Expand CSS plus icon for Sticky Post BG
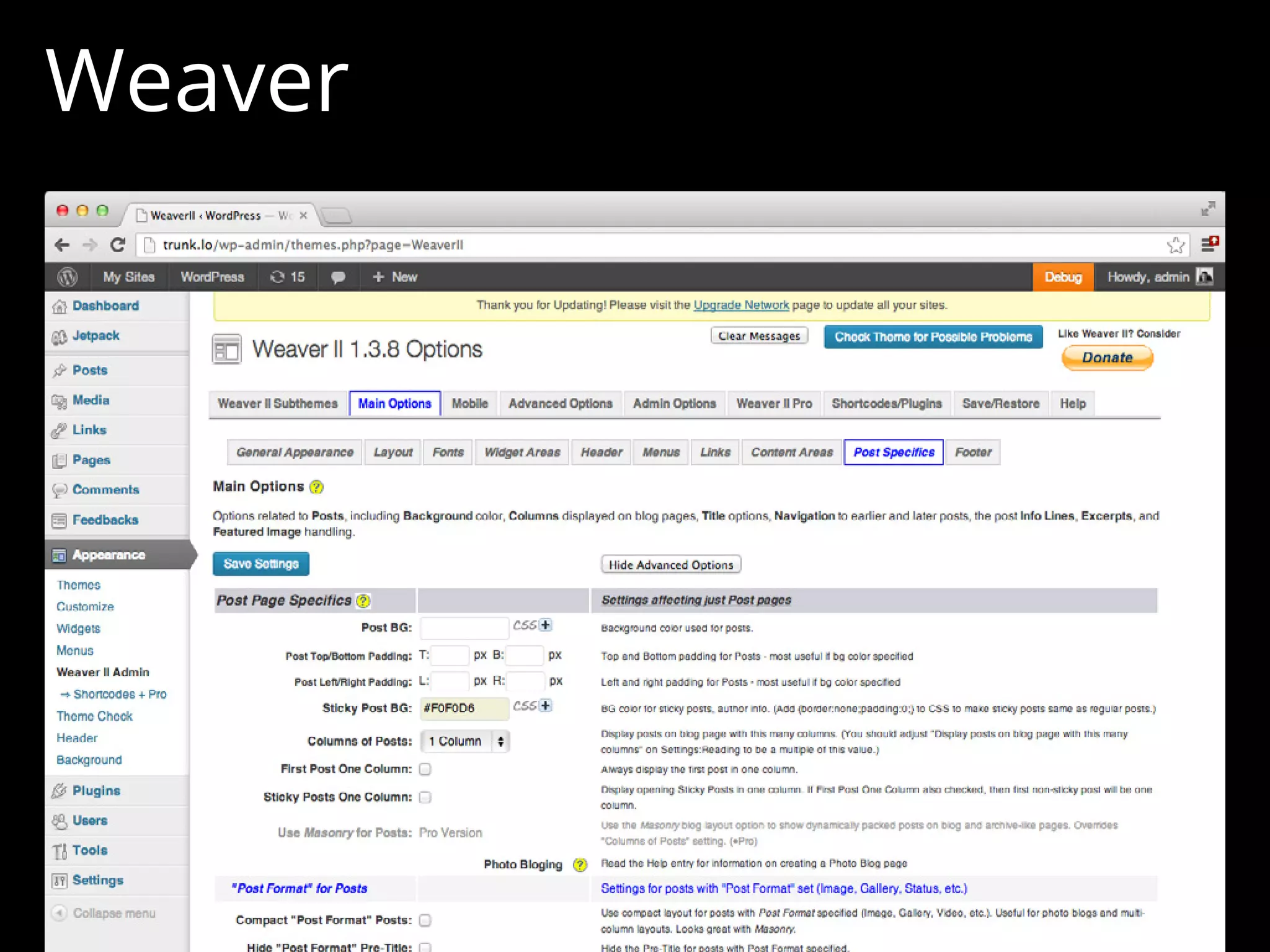1270x952 pixels. tap(545, 706)
